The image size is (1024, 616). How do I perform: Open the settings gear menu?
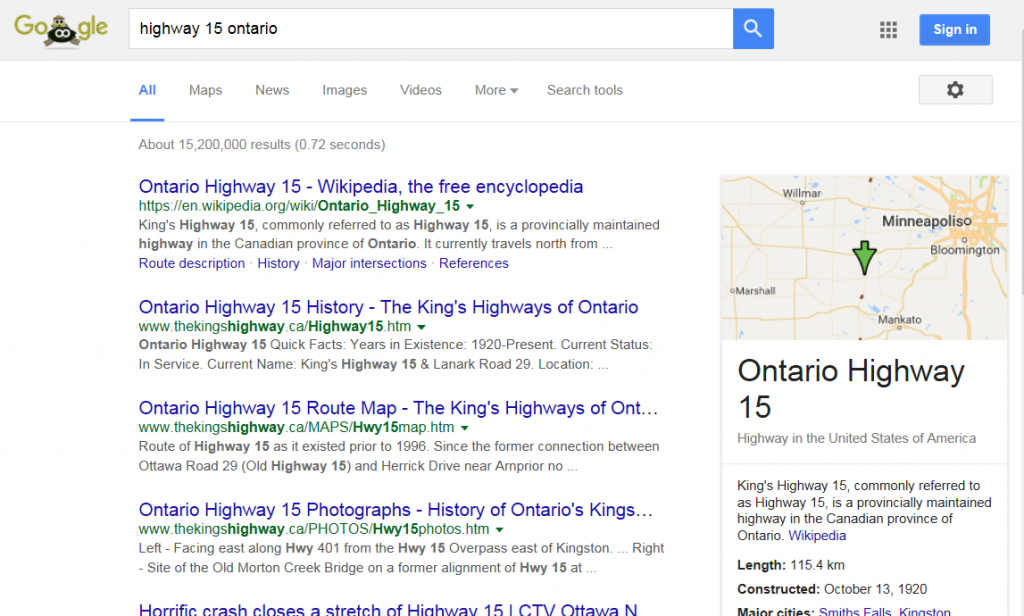point(955,89)
